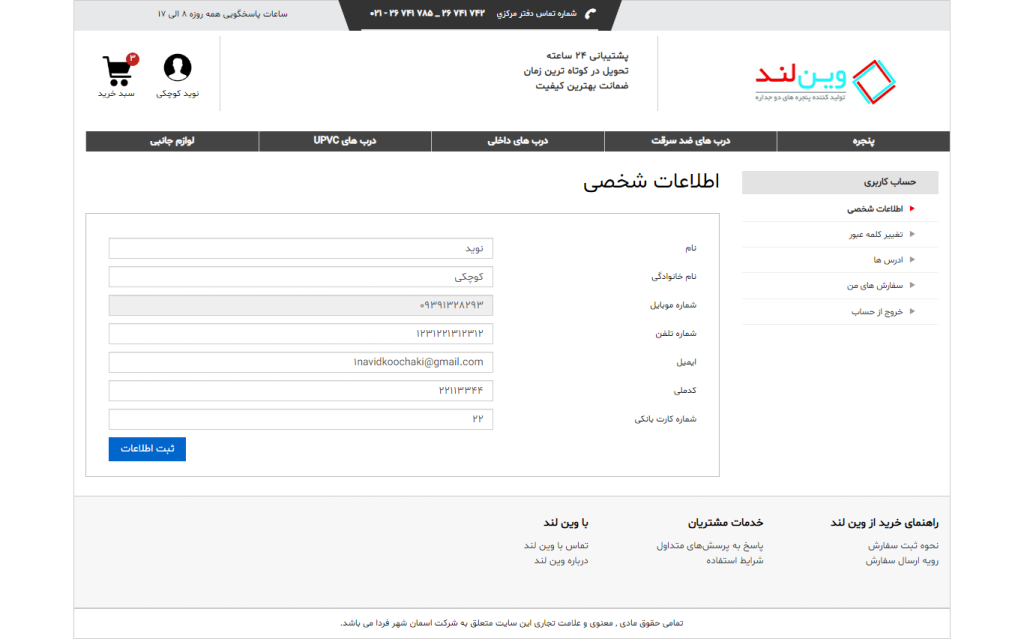The width and height of the screenshot is (1024, 639).
Task: View سفارش های من orders
Action: pos(875,286)
